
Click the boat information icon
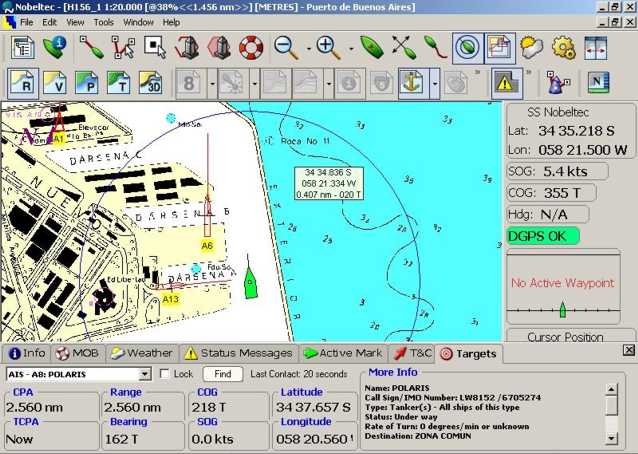[55, 48]
